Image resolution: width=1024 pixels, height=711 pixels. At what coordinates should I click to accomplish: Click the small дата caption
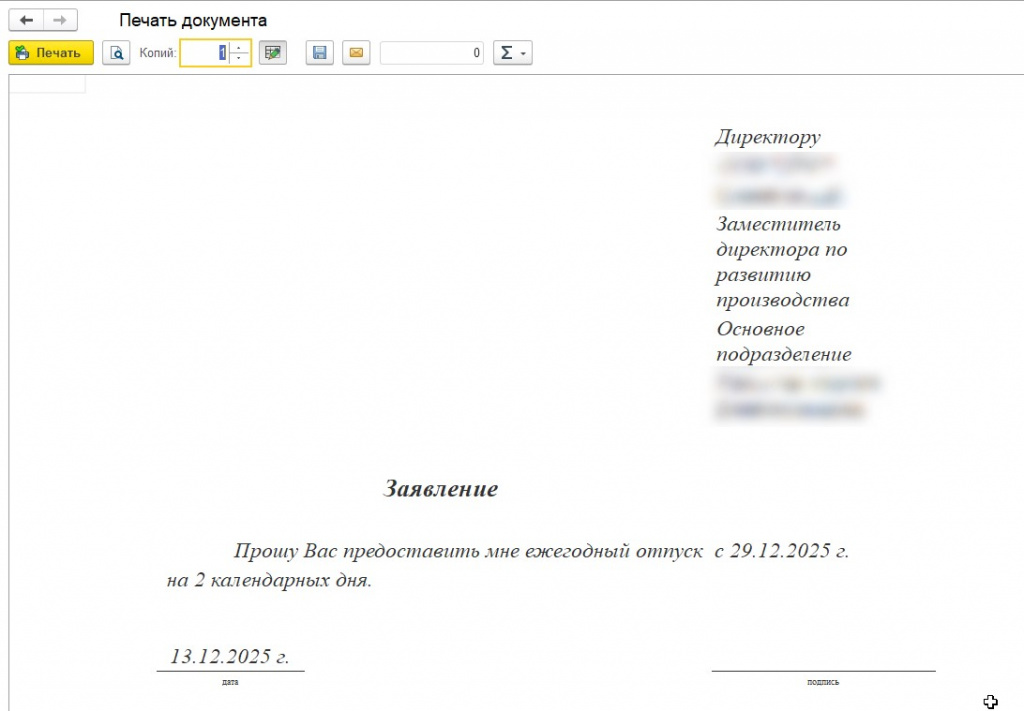pos(230,682)
